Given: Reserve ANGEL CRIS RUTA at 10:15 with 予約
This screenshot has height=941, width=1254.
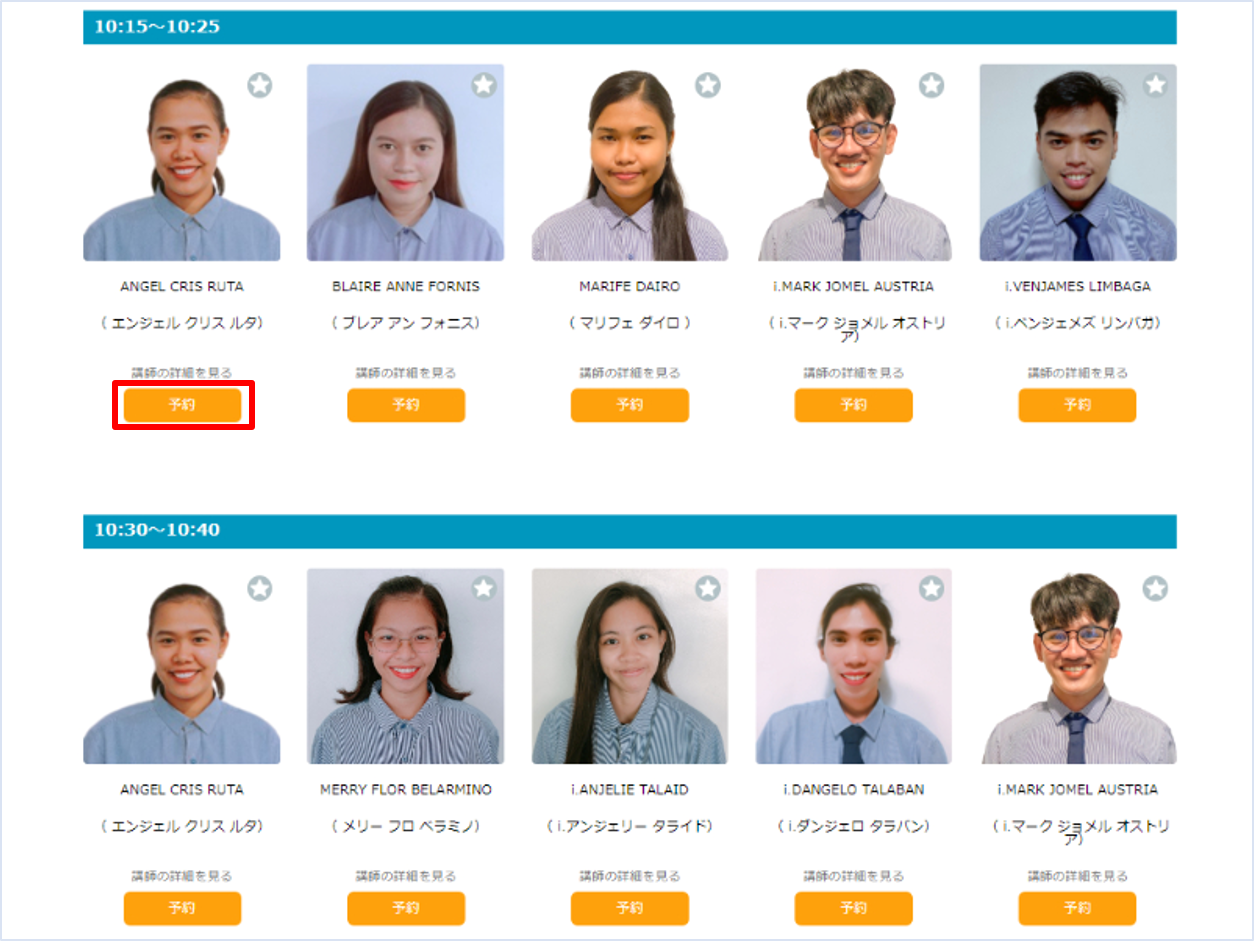Looking at the screenshot, I should click(x=183, y=405).
